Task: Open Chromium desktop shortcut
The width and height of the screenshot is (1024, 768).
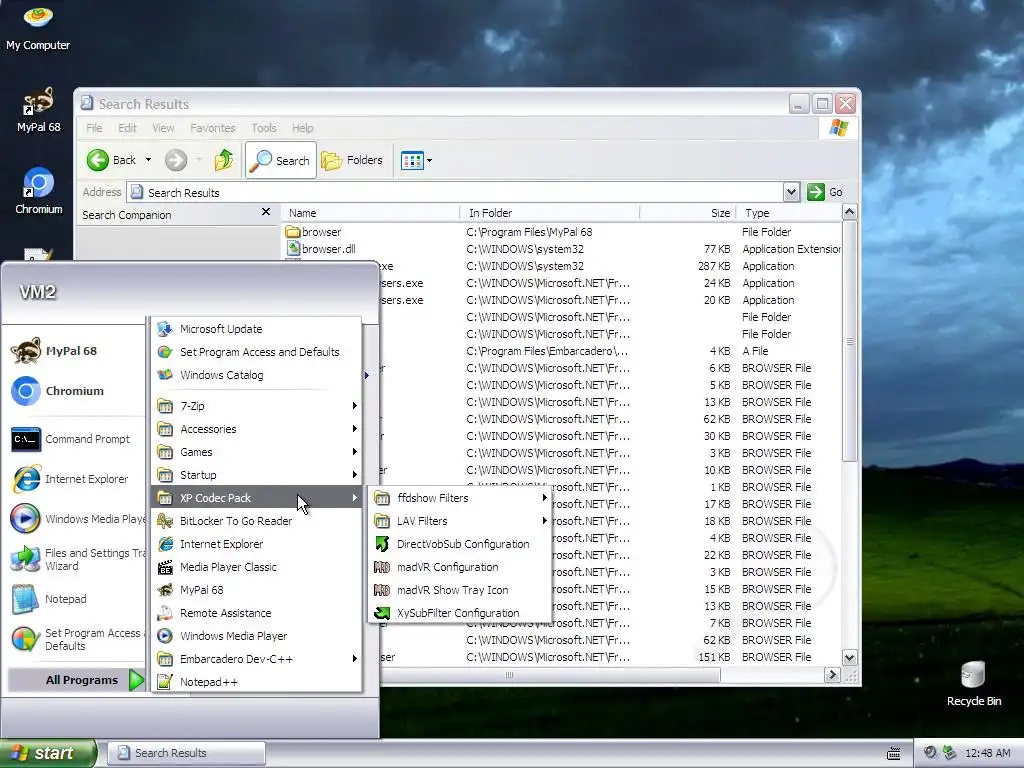Action: 39,191
